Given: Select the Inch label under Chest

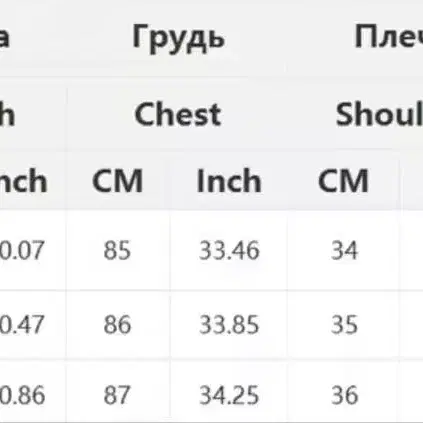Looking at the screenshot, I should tap(229, 181).
